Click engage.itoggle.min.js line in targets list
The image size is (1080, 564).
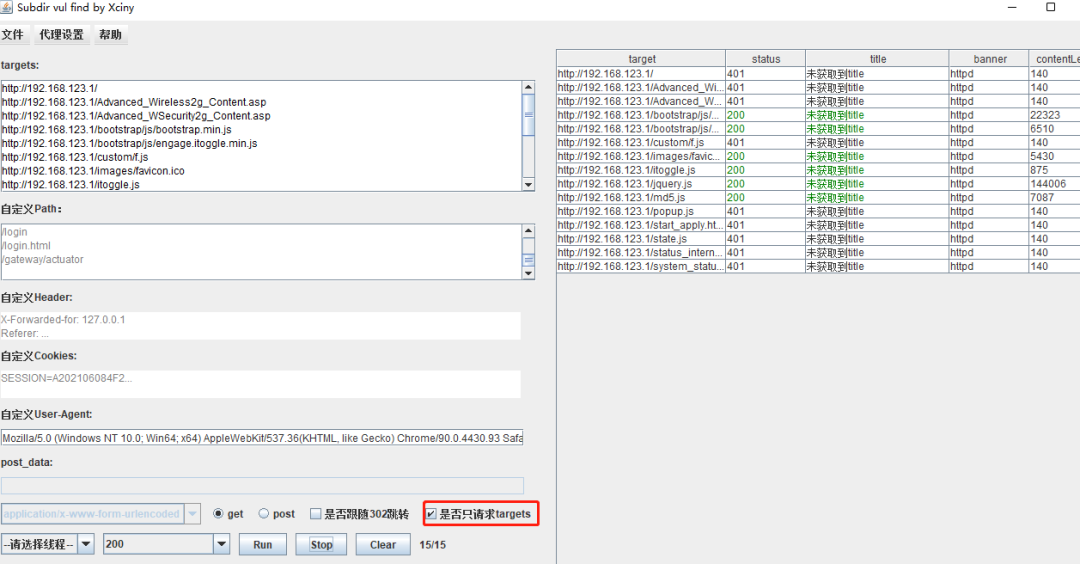tap(129, 143)
